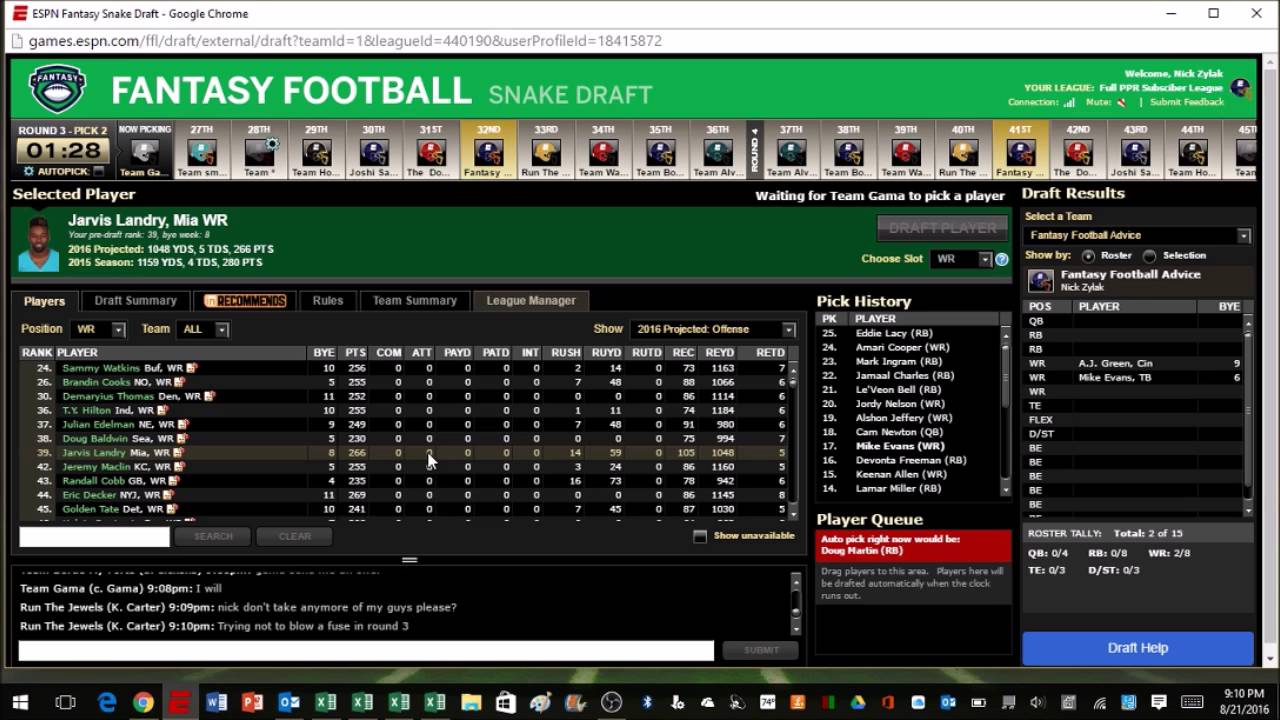The height and width of the screenshot is (720, 1280).
Task: Sort players by the PTS column header
Action: click(x=355, y=353)
